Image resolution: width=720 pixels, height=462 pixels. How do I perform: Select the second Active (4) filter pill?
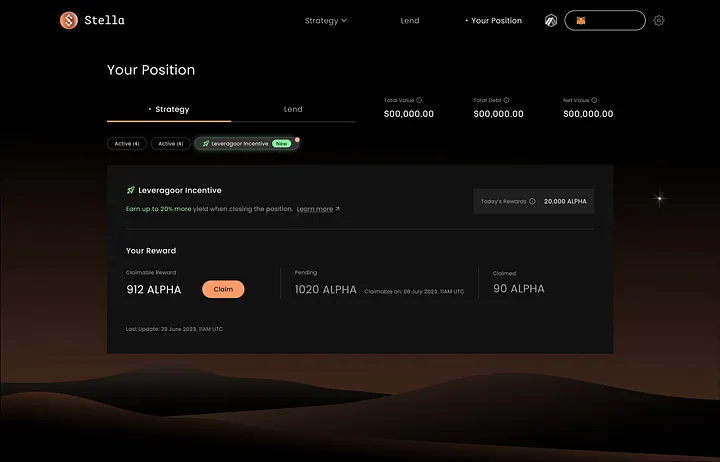pyautogui.click(x=170, y=144)
